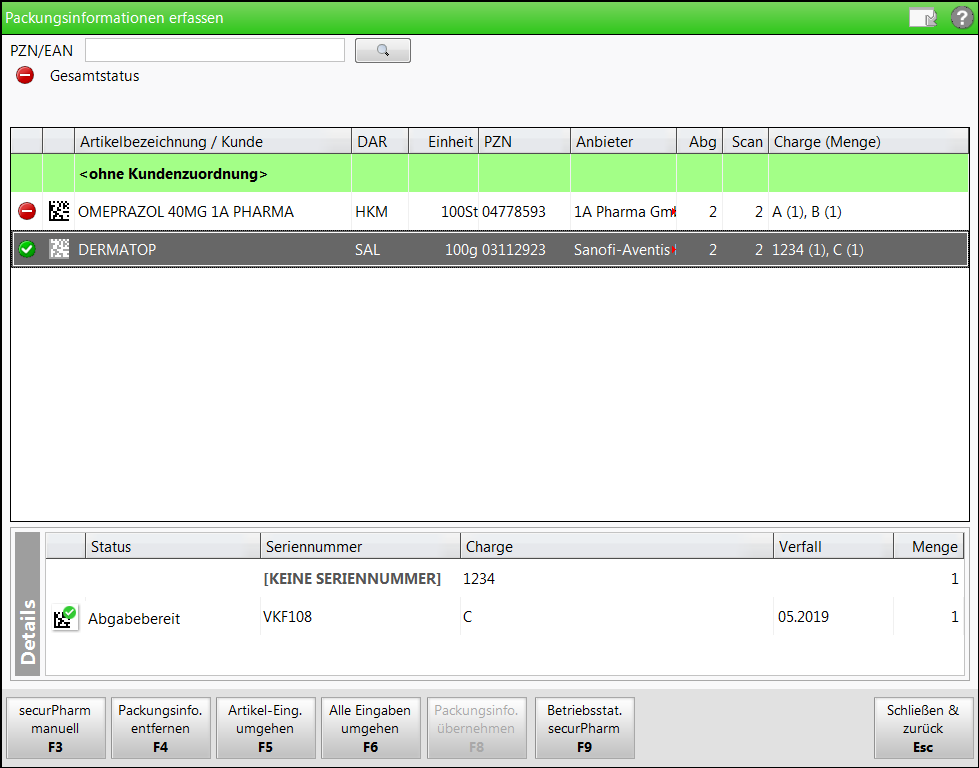This screenshot has height=768, width=979.
Task: Open the help question mark icon
Action: click(x=962, y=17)
